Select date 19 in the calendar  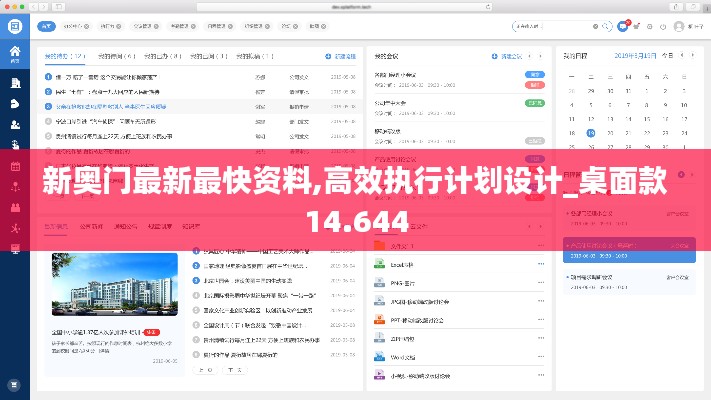point(591,132)
